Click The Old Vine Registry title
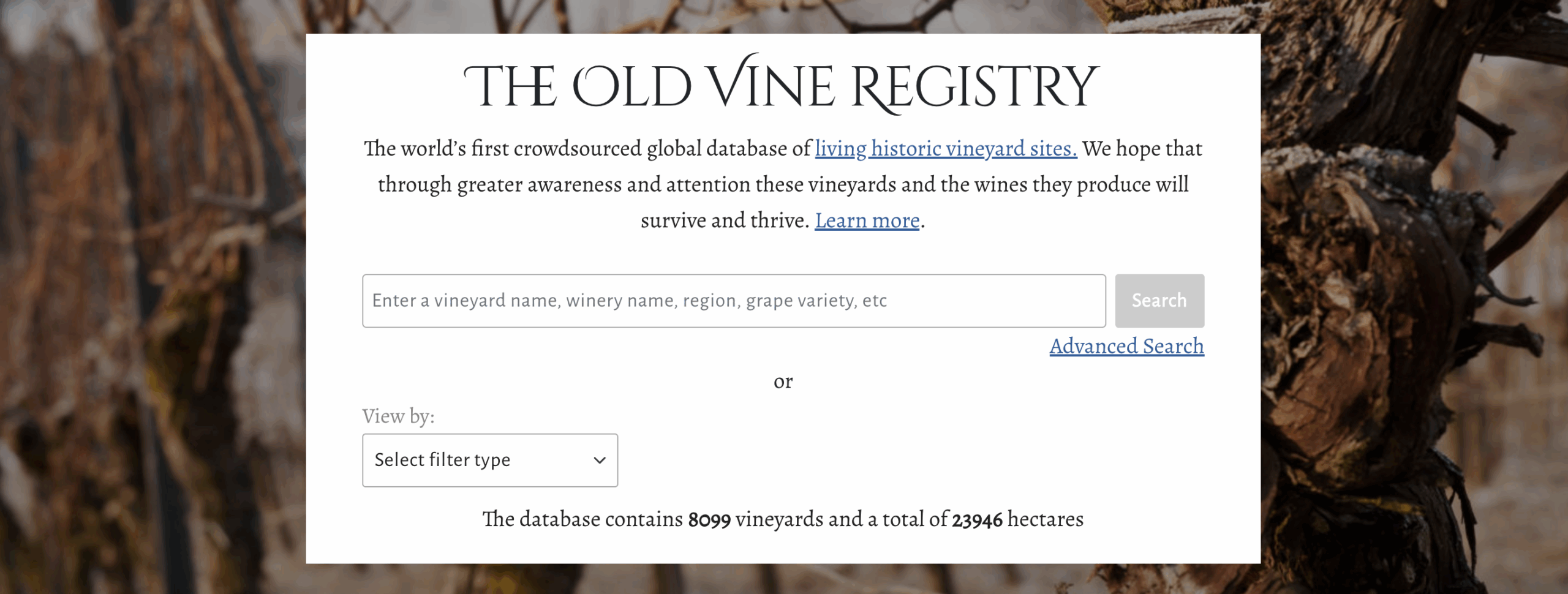Screen dimensions: 1568x594 [x=782, y=86]
